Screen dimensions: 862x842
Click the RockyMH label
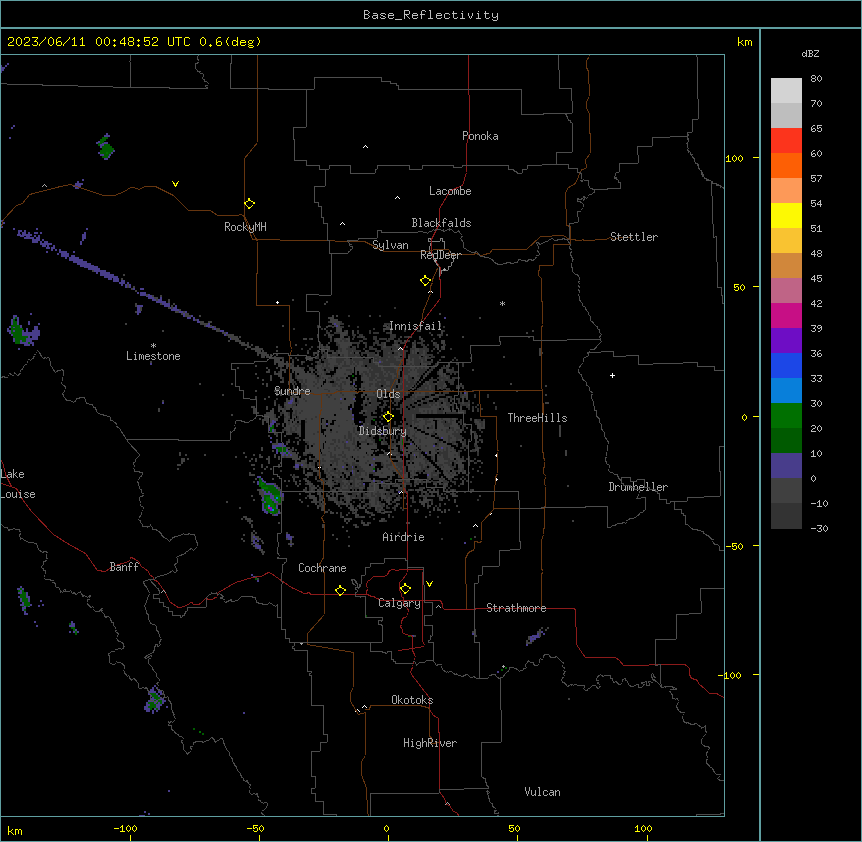pyautogui.click(x=245, y=227)
